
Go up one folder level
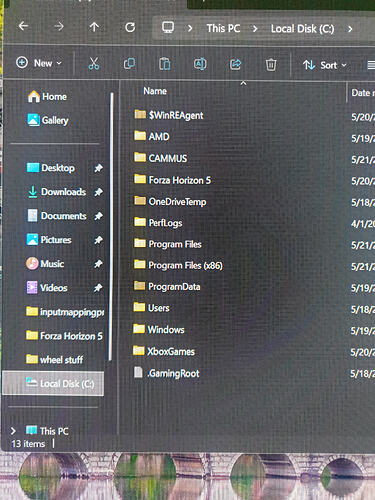(94, 27)
